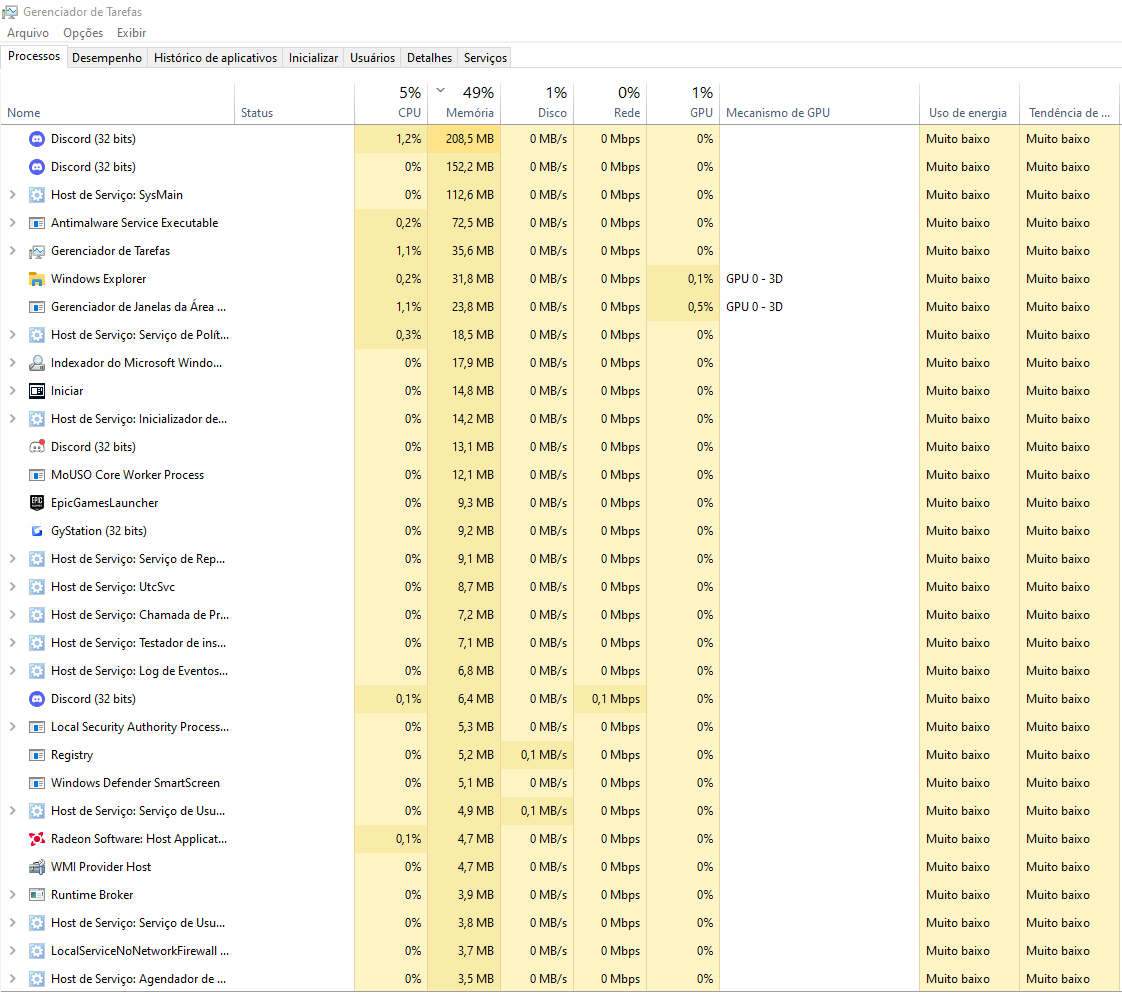This screenshot has height=993, width=1122.
Task: Sort by the Disco column header
Action: coord(537,103)
